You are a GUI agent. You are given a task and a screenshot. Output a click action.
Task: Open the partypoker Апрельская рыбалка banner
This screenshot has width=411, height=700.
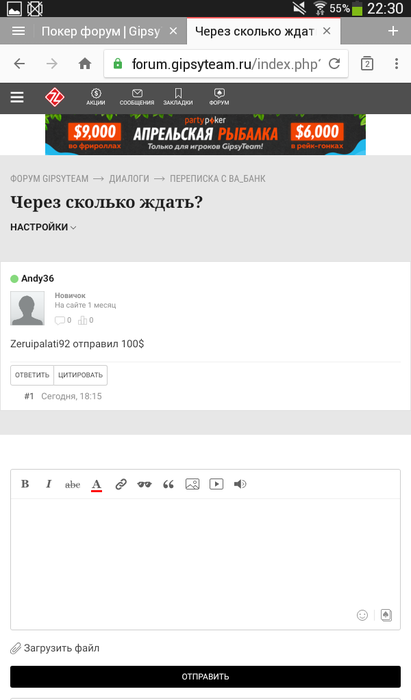pyautogui.click(x=205, y=134)
